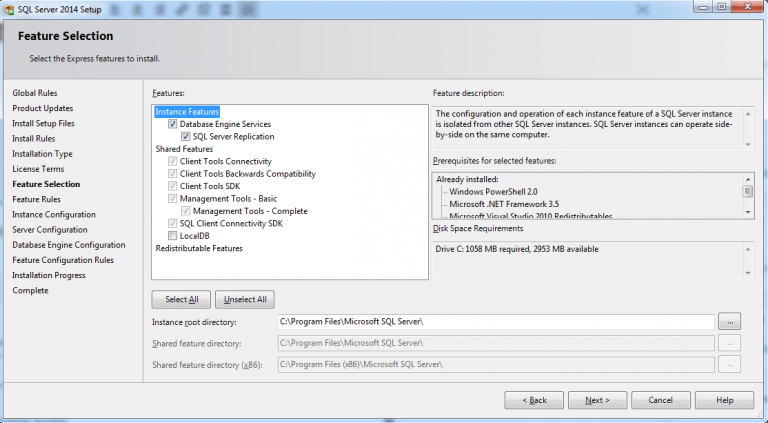The height and width of the screenshot is (423, 768).
Task: Click Windows PowerShell 2.0 prerequisite entry
Action: click(493, 192)
